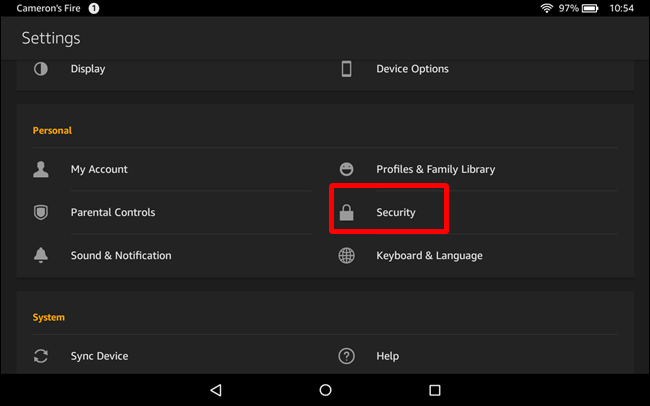650x406 pixels.
Task: Select Keyboard & Language
Action: pos(429,255)
